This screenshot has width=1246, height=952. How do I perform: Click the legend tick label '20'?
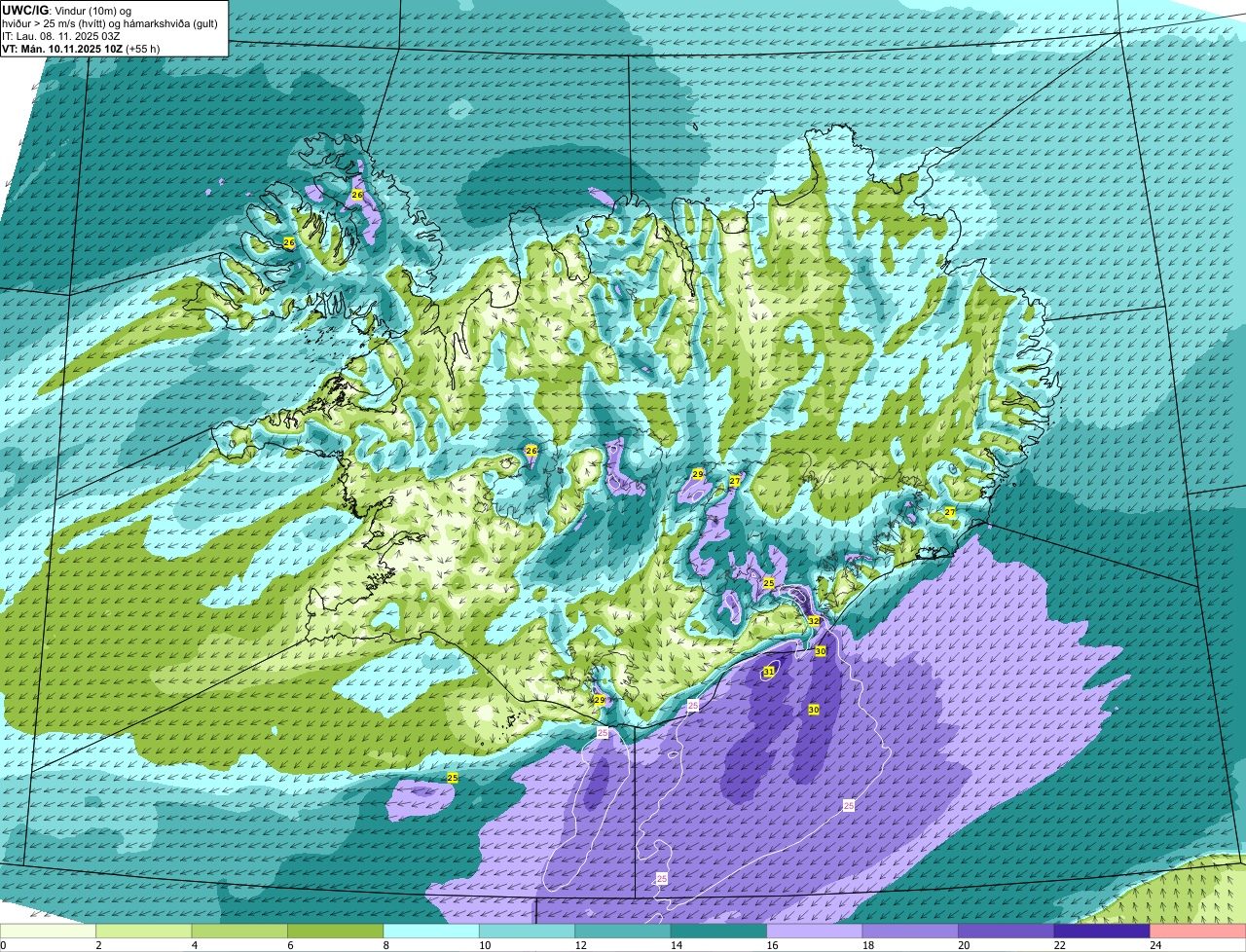tap(963, 945)
